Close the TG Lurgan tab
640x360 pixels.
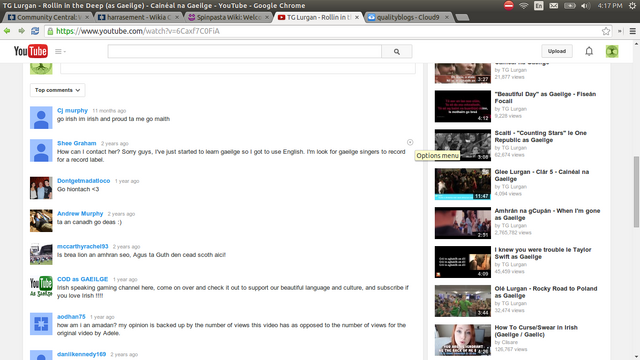click(357, 17)
